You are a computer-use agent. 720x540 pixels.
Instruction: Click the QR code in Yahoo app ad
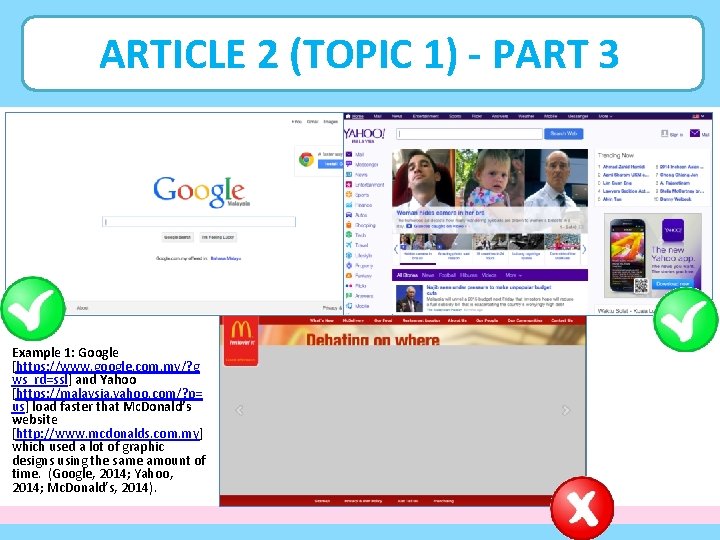point(641,286)
